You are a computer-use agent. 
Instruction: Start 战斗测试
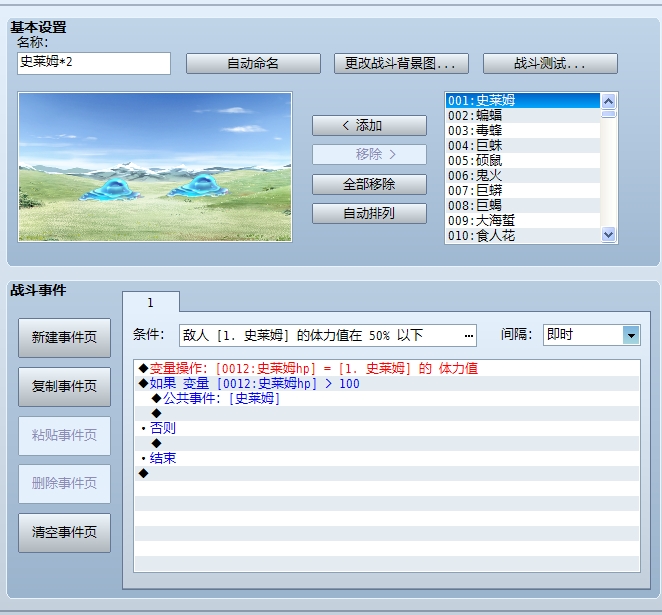550,63
